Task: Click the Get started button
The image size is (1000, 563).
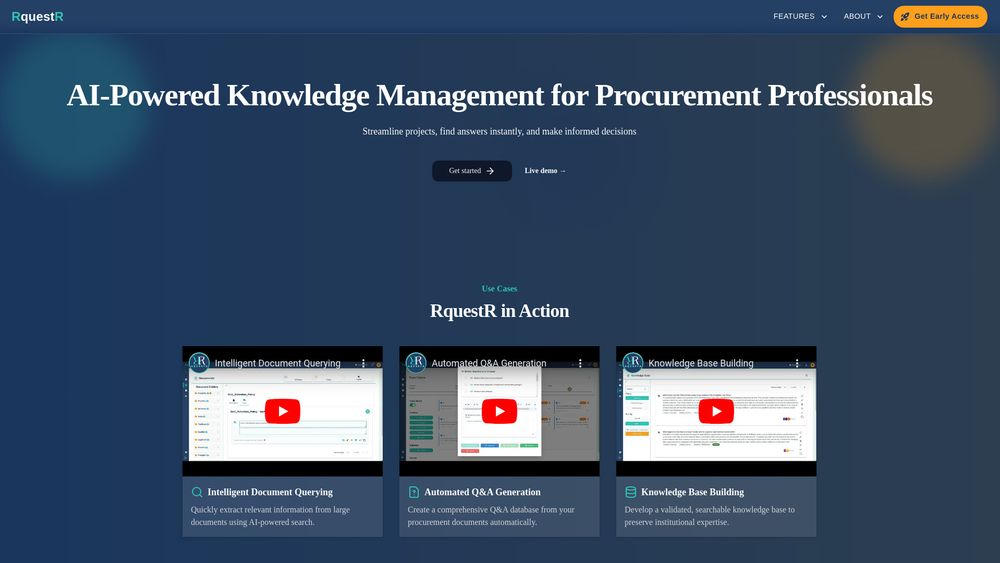Action: 472,171
